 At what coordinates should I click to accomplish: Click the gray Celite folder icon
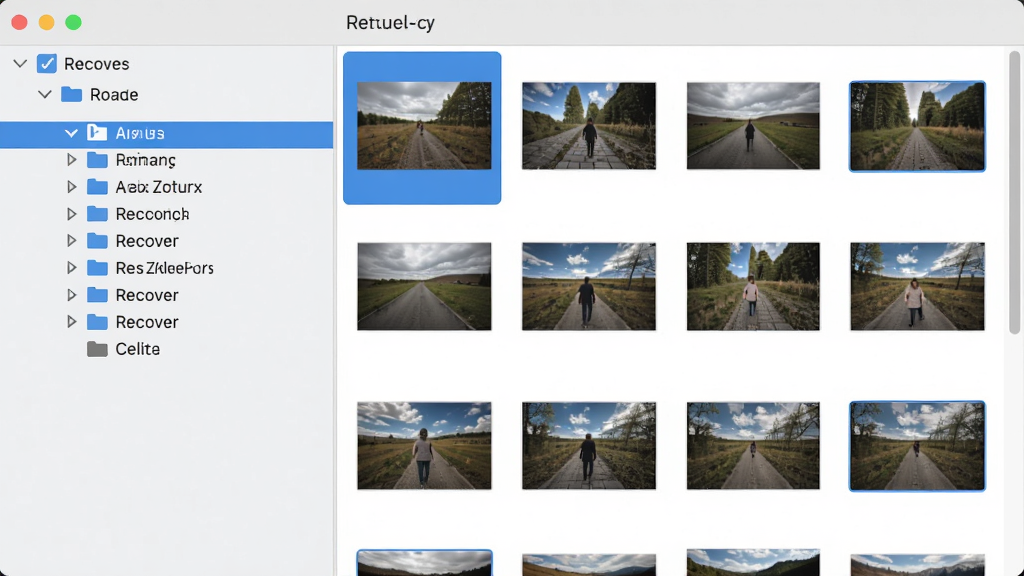coord(97,349)
